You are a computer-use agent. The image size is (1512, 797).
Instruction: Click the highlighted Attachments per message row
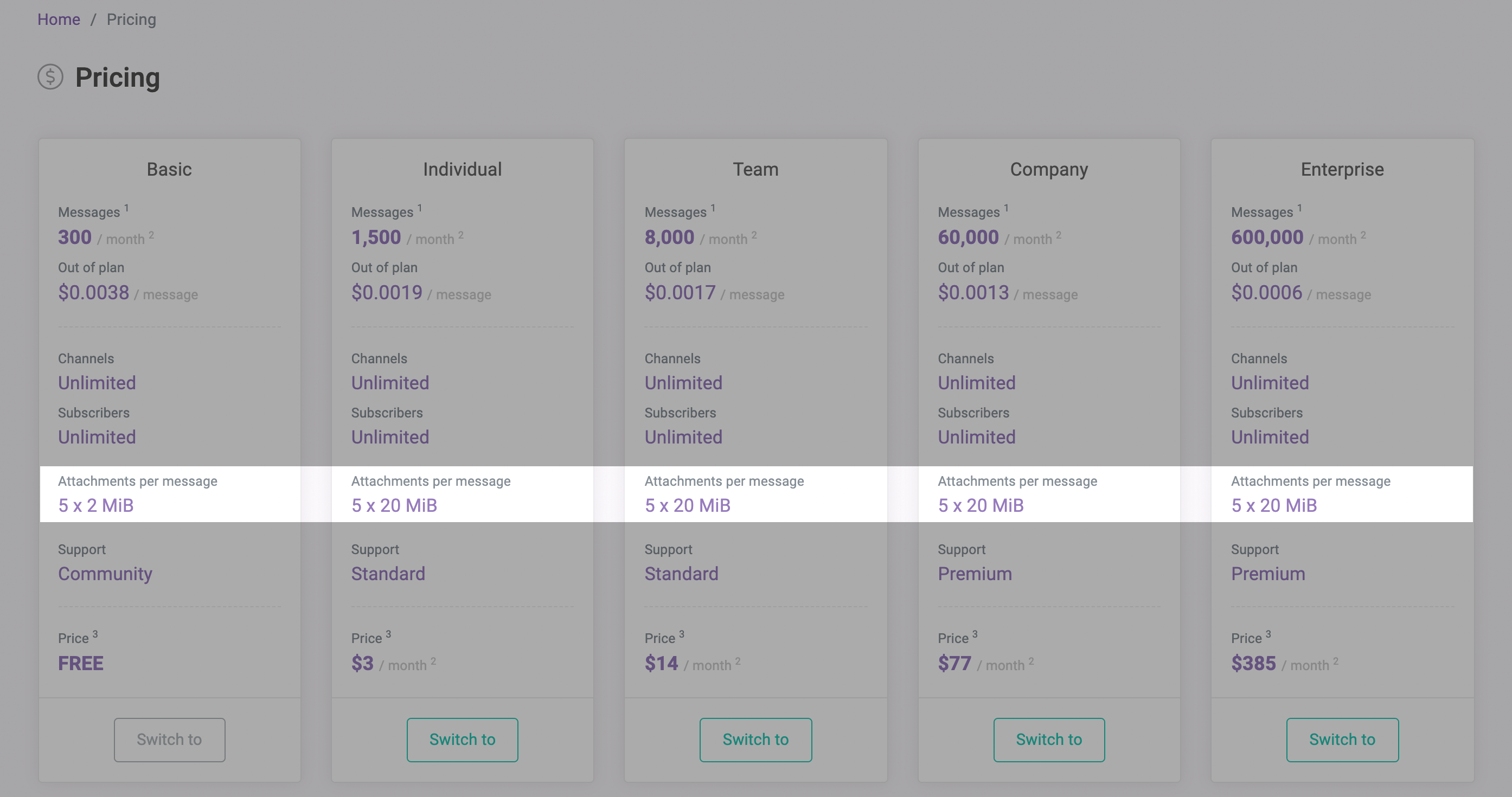[x=756, y=494]
